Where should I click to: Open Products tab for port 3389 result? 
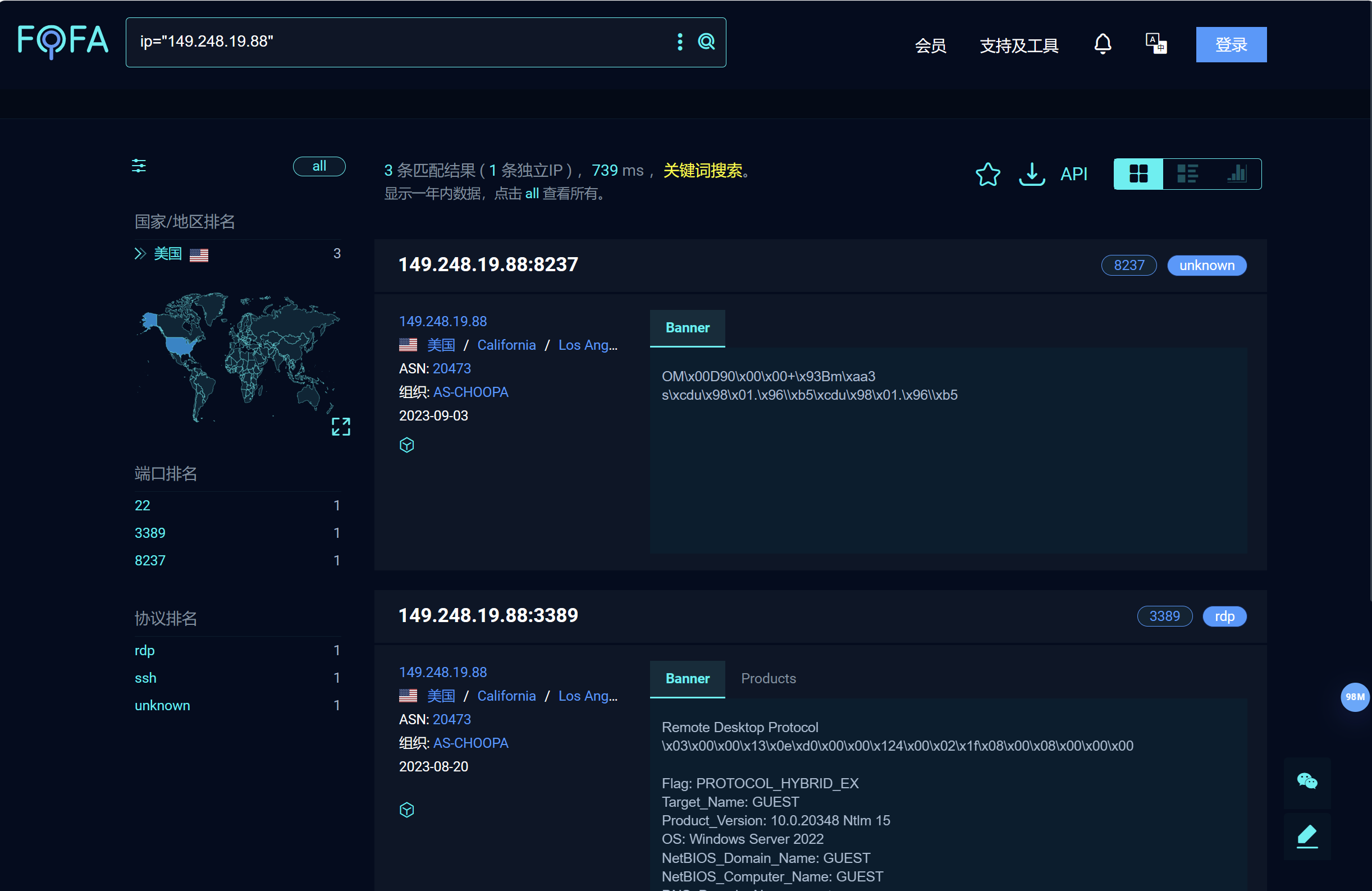768,678
